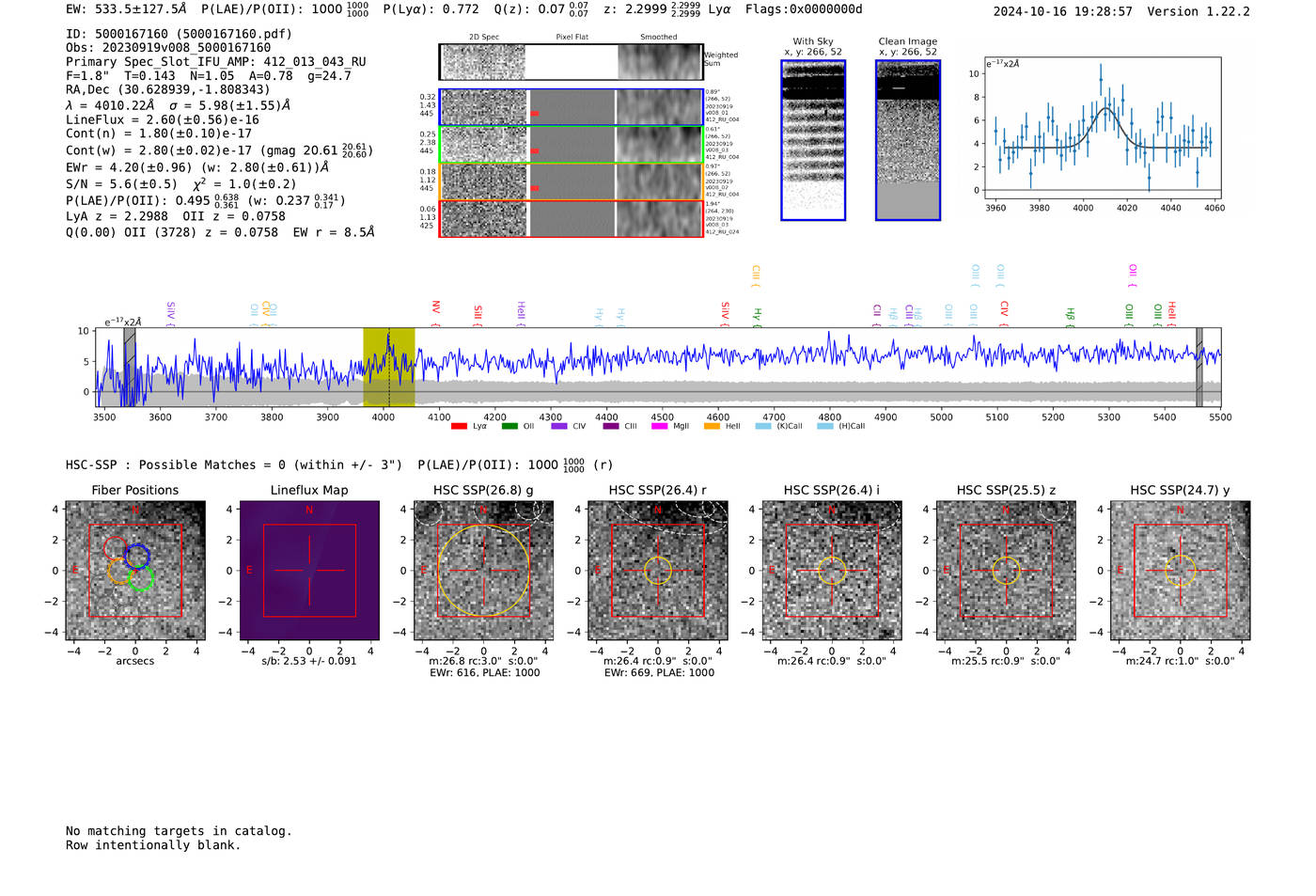
Task: Open the HSC SSP(24.7) y image
Action: [1181, 571]
